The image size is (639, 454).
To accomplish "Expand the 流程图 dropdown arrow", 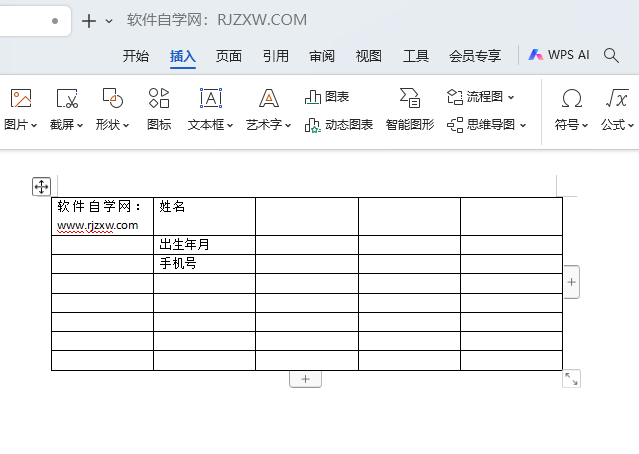I will pyautogui.click(x=511, y=97).
